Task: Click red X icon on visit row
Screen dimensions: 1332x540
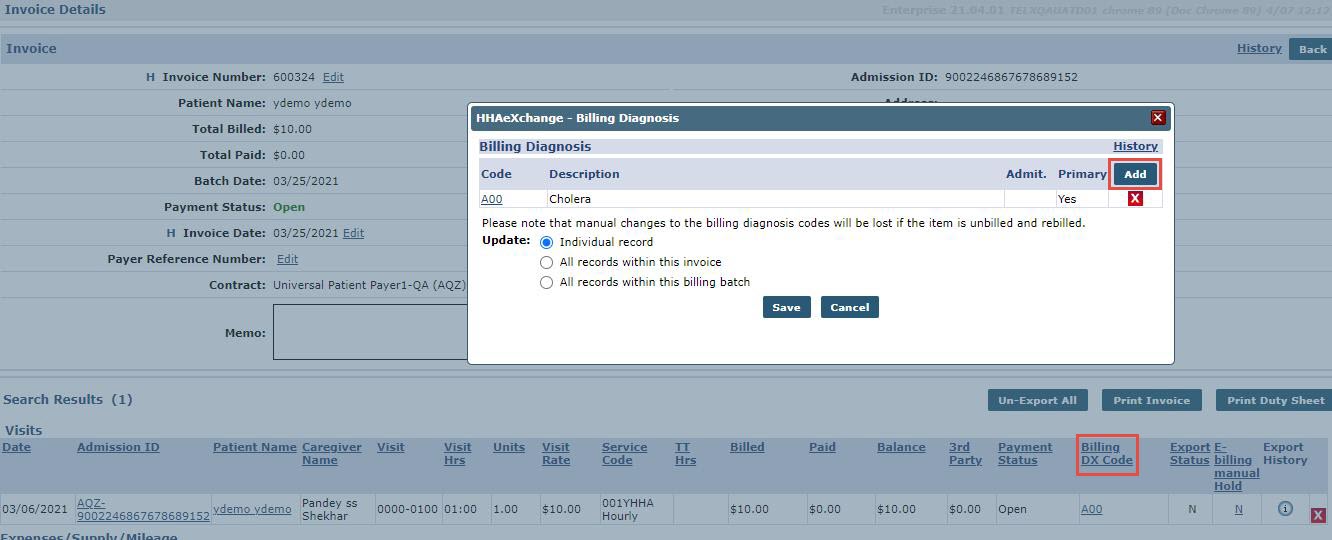Action: tap(1318, 515)
